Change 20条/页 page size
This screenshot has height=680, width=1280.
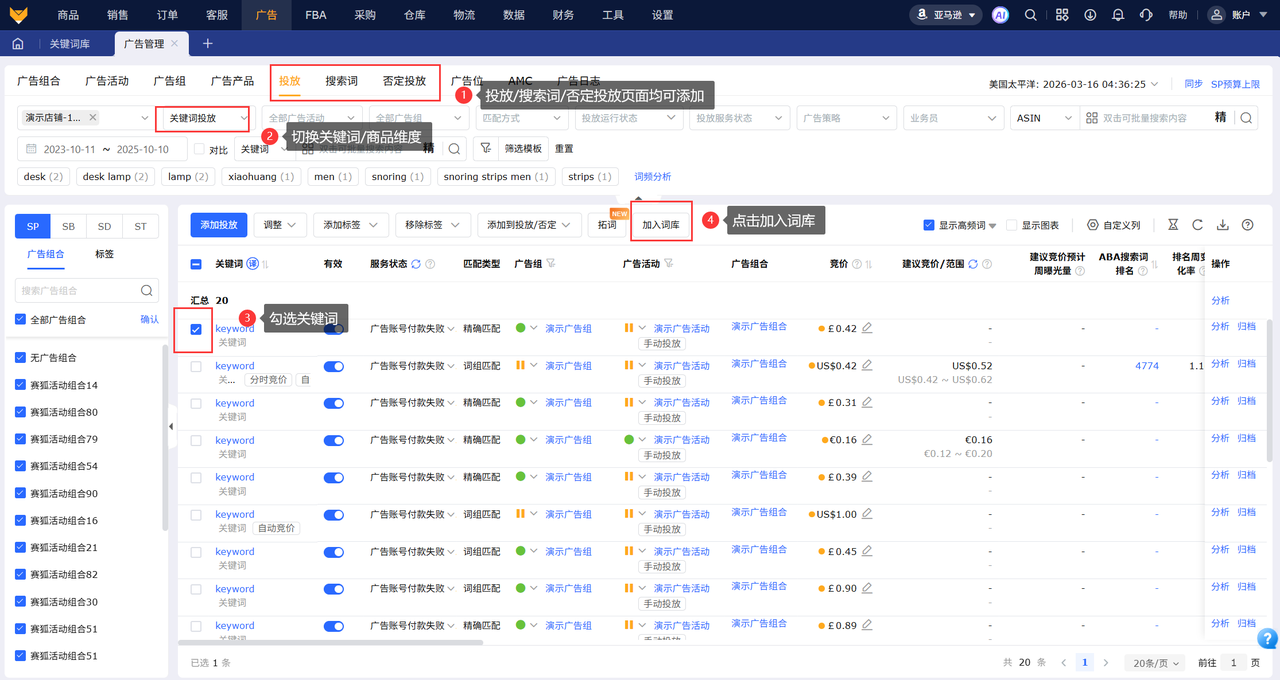[1154, 663]
